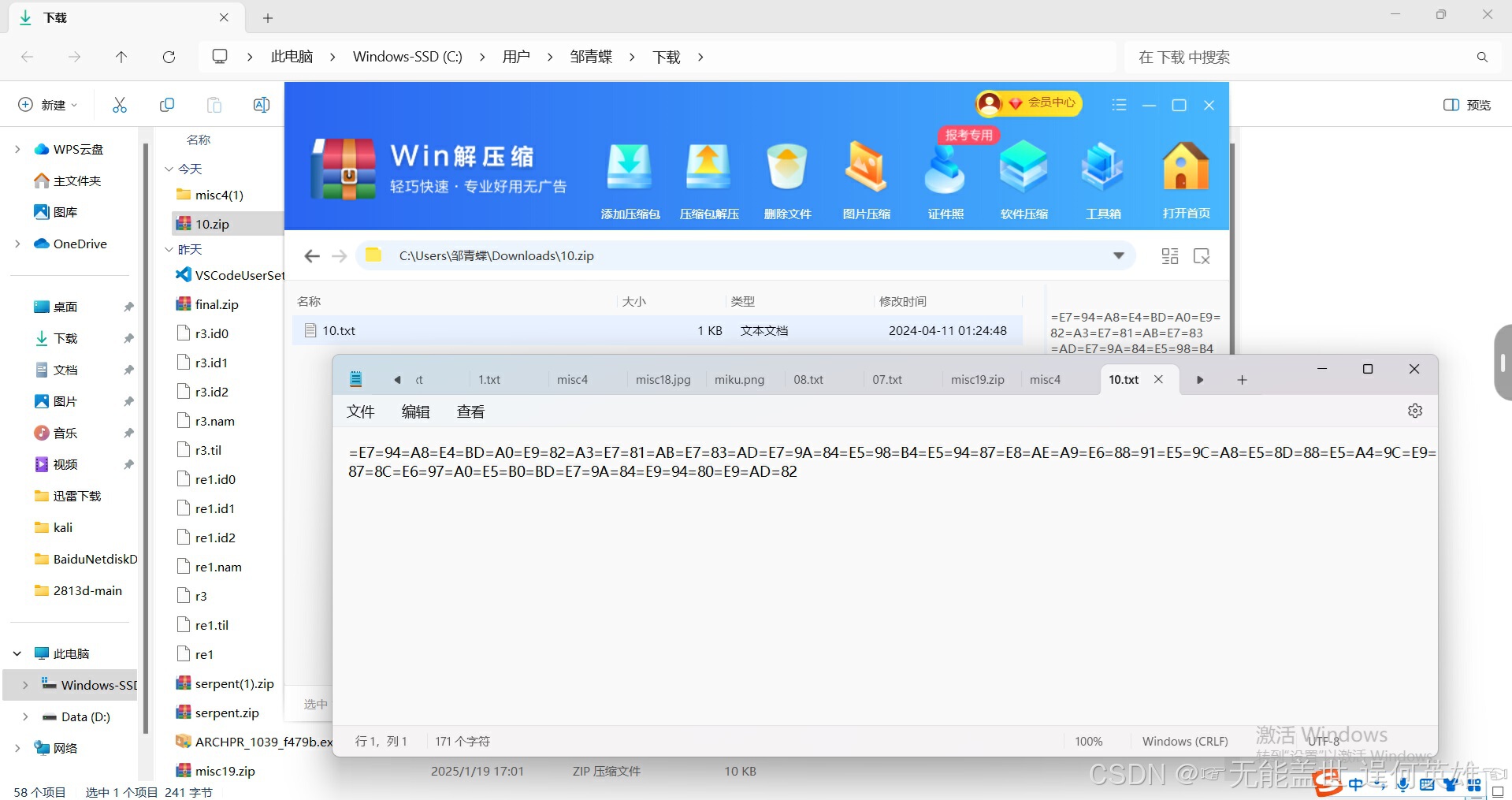Viewport: 1512px width, 800px height.
Task: Go forward in archive viewer navigation
Action: [x=340, y=256]
